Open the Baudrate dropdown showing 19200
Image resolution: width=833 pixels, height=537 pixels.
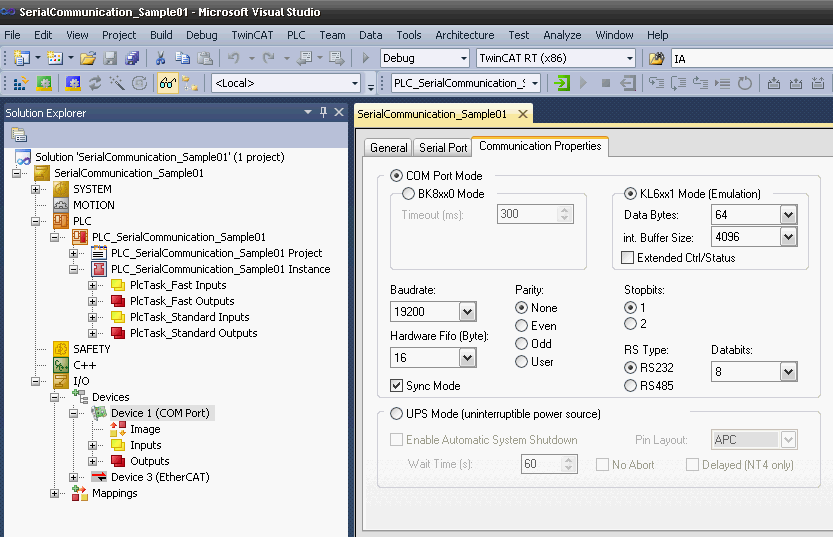pos(468,312)
